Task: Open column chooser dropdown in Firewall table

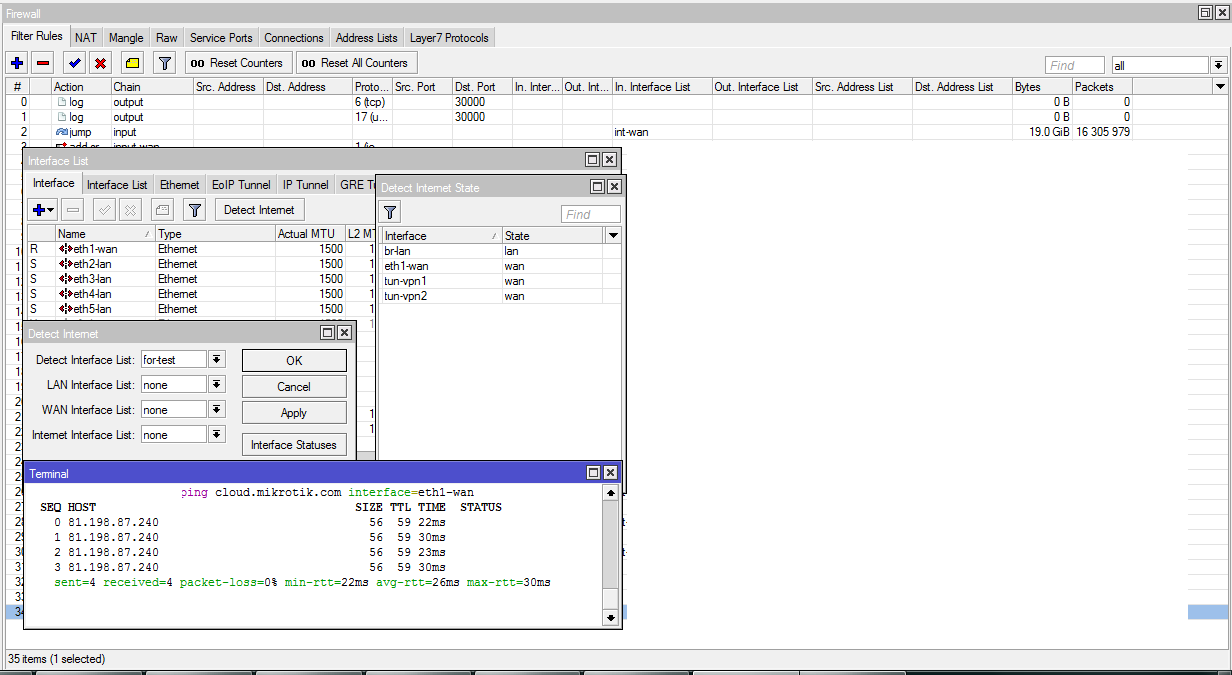Action: 1220,87
